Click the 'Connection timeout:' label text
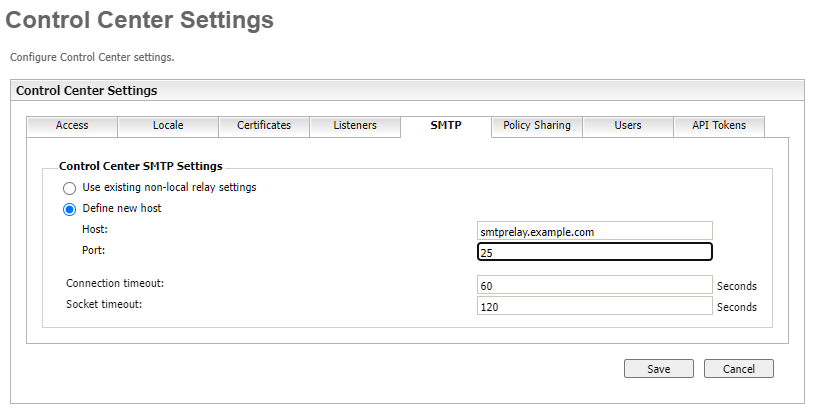 (x=115, y=284)
